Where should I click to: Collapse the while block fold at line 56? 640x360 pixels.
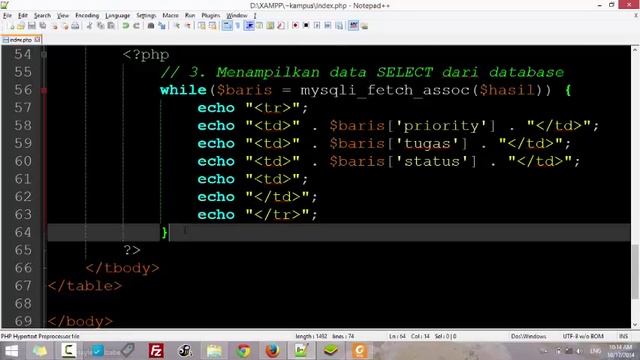44,90
